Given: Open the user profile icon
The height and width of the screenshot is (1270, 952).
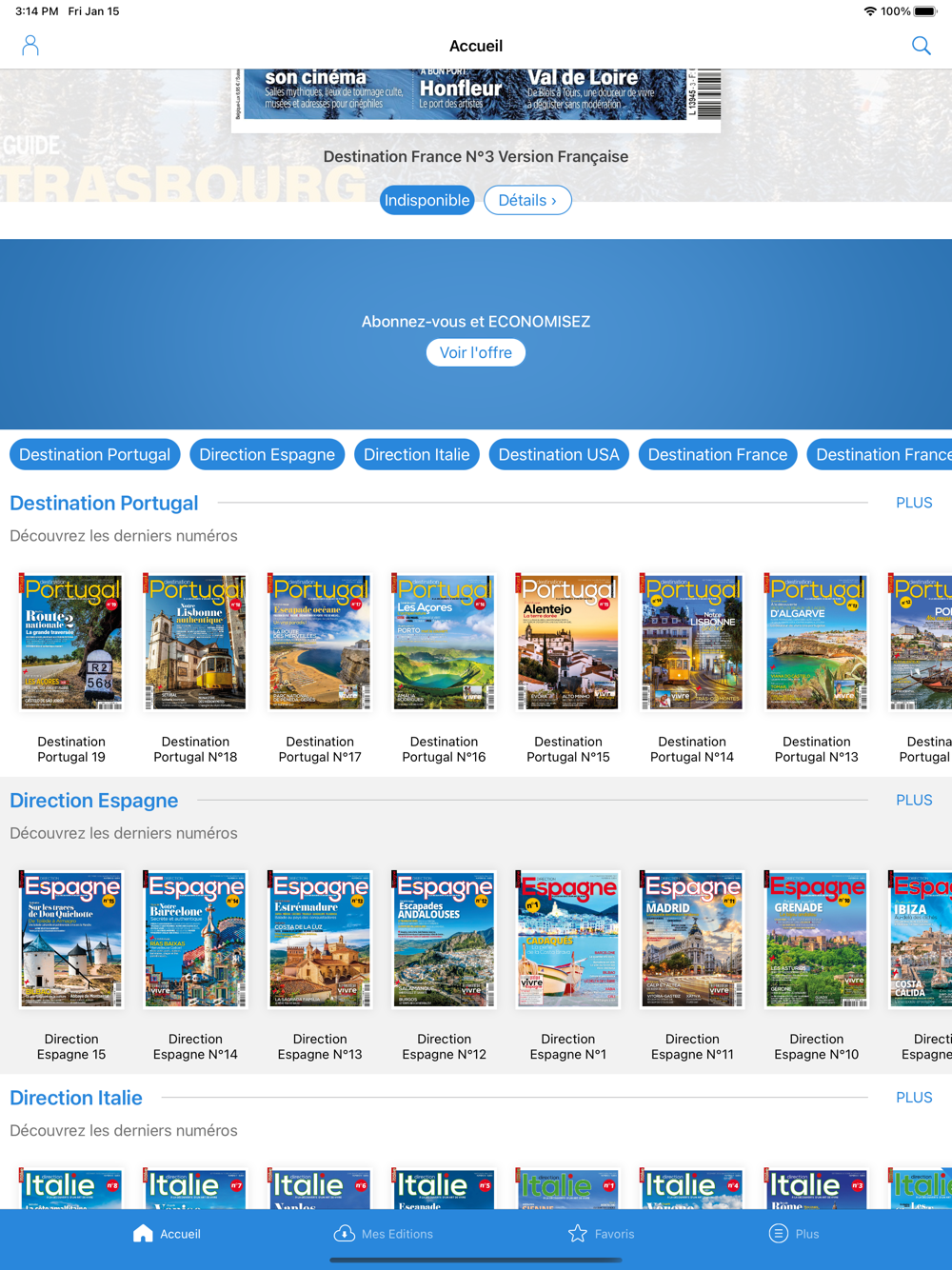Looking at the screenshot, I should 30,46.
